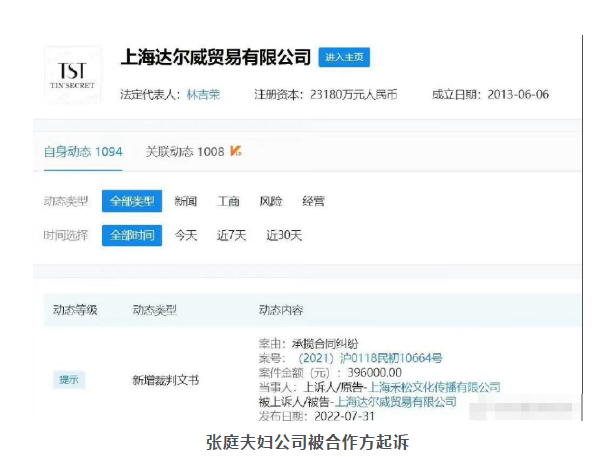Click the orange K icon beside 关联动态

[236, 151]
